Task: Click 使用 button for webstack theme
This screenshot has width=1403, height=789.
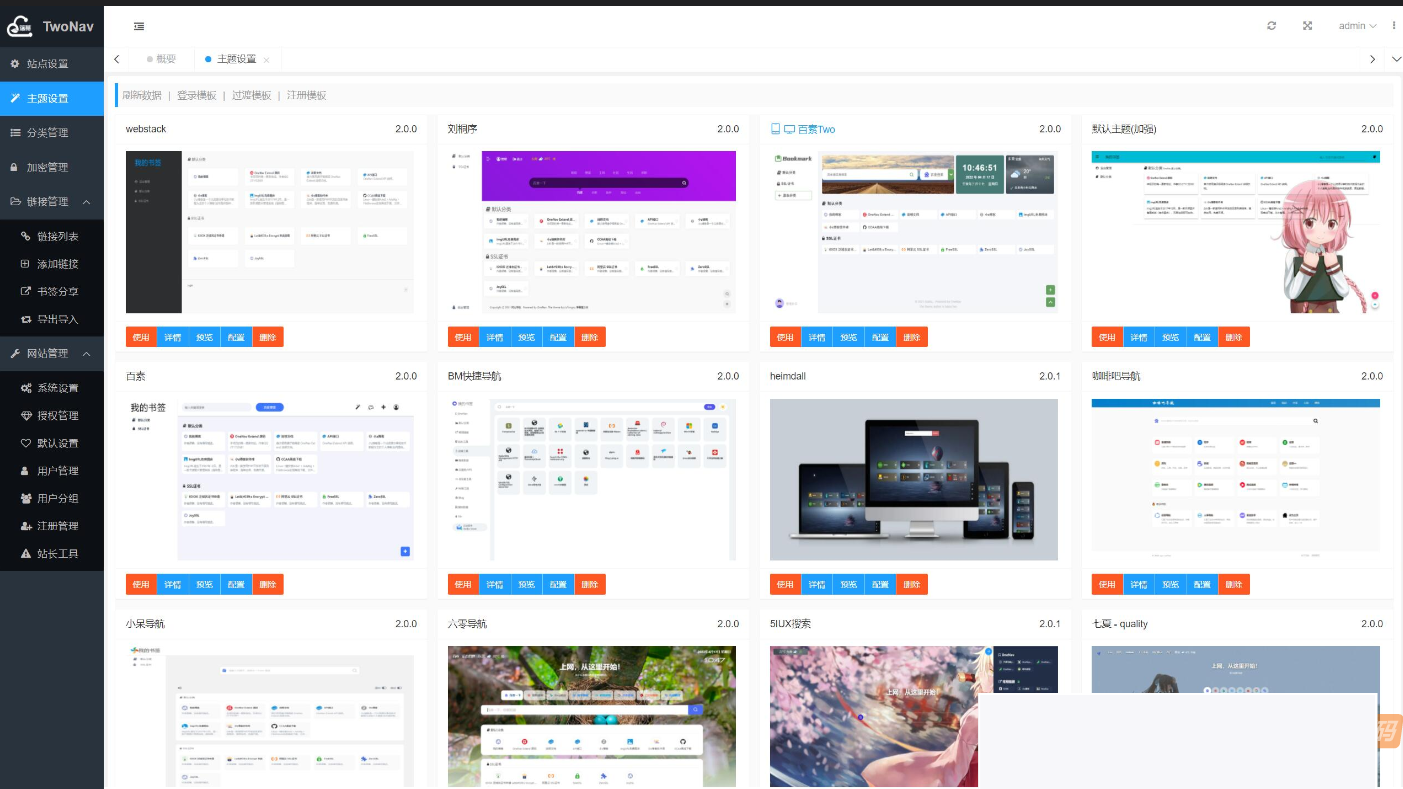Action: pyautogui.click(x=141, y=337)
